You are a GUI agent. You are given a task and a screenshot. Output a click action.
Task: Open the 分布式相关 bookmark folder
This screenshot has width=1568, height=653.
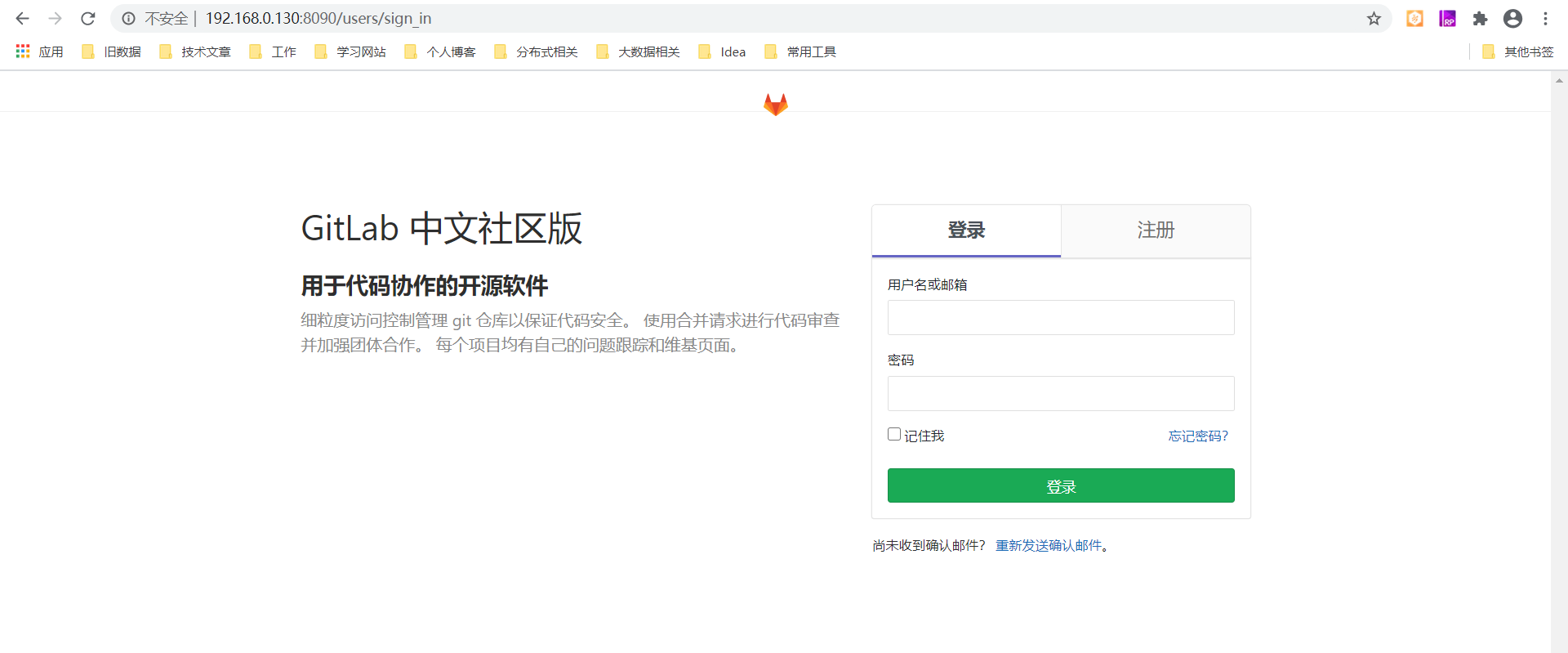(537, 51)
